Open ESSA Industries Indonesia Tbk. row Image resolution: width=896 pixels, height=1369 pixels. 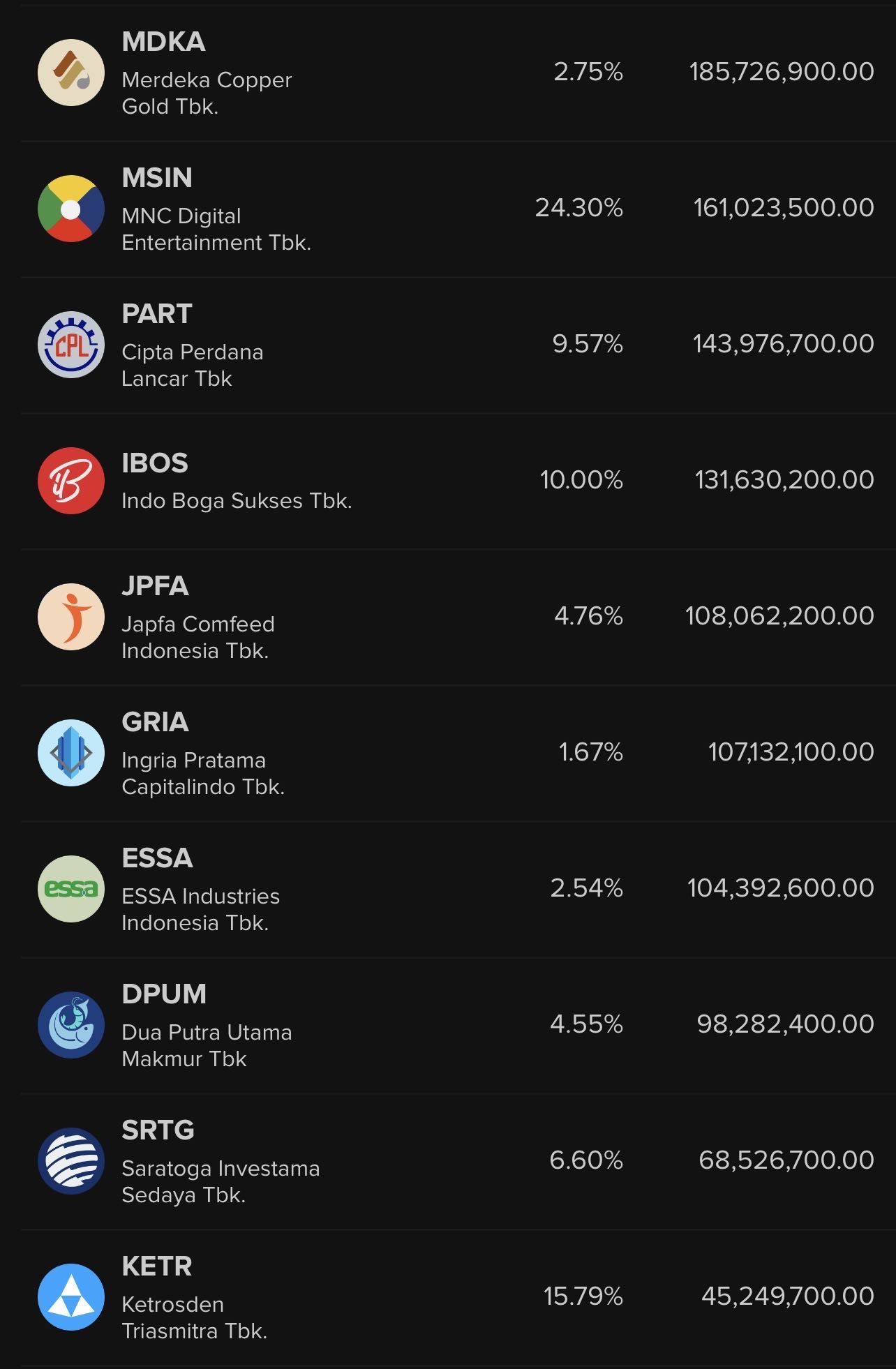click(x=458, y=889)
